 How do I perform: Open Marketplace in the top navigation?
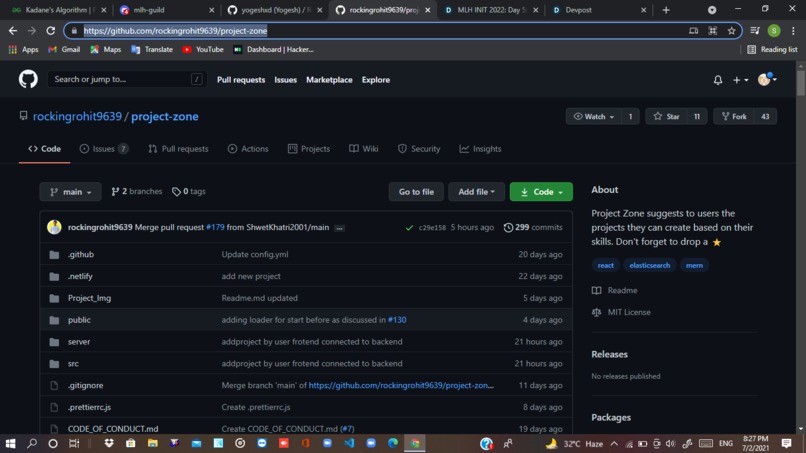pyautogui.click(x=329, y=80)
